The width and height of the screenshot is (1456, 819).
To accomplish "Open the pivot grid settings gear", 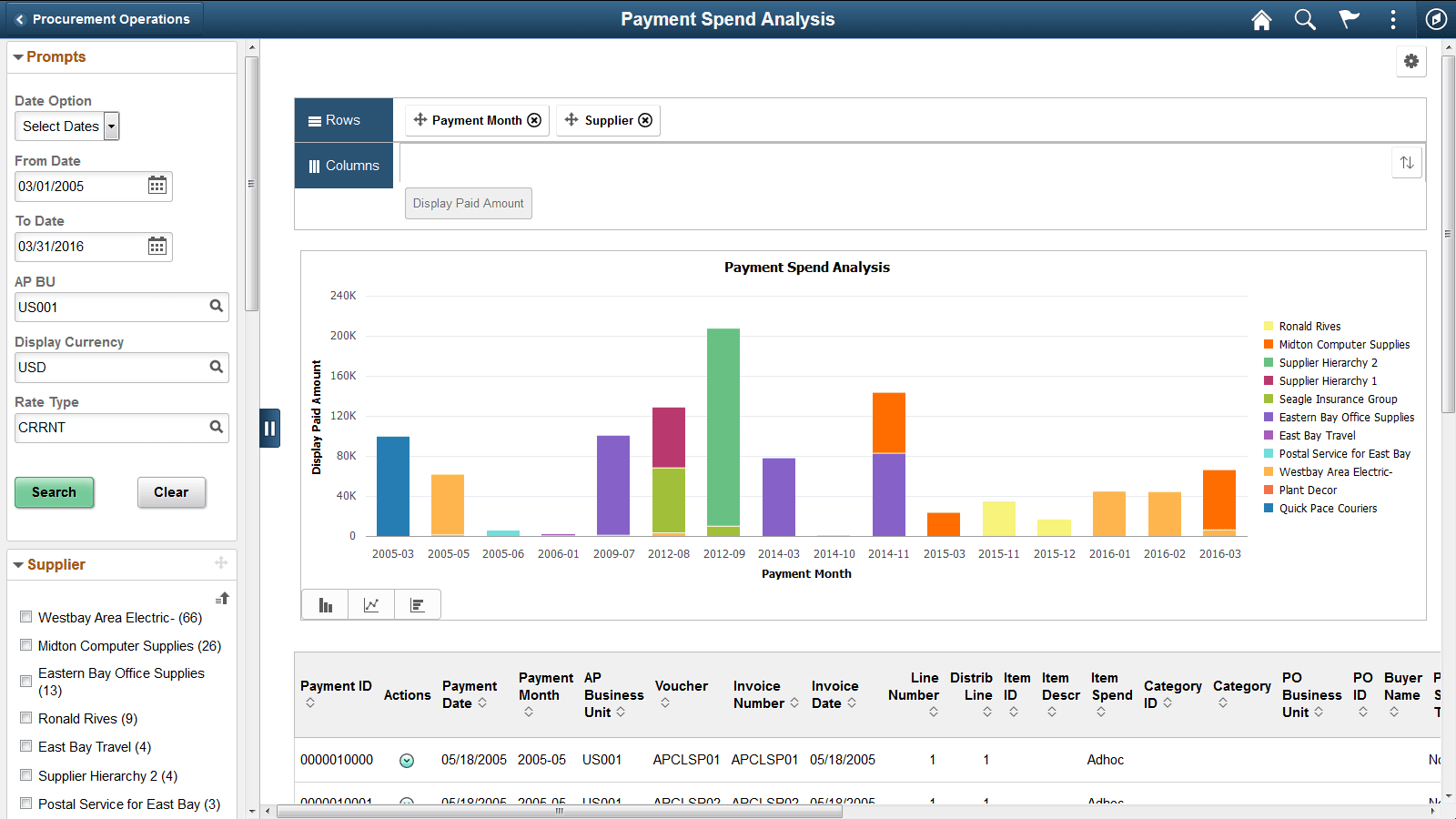I will coord(1411,61).
